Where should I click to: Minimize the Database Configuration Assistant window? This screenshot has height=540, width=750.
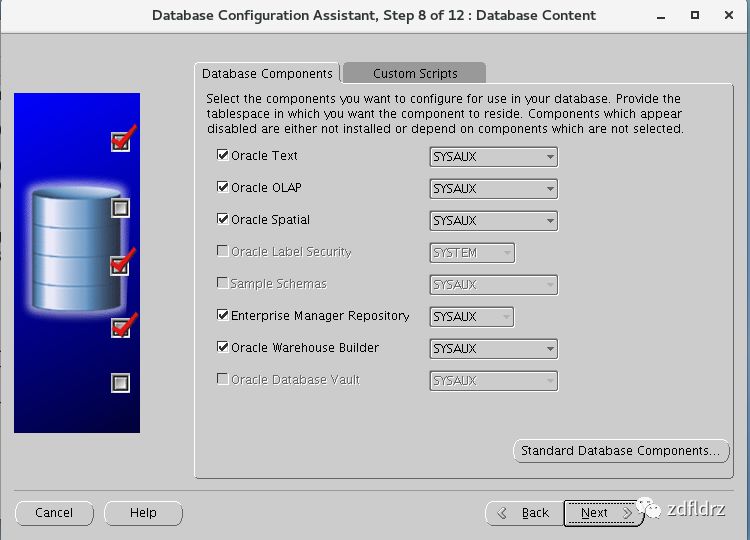tap(661, 16)
